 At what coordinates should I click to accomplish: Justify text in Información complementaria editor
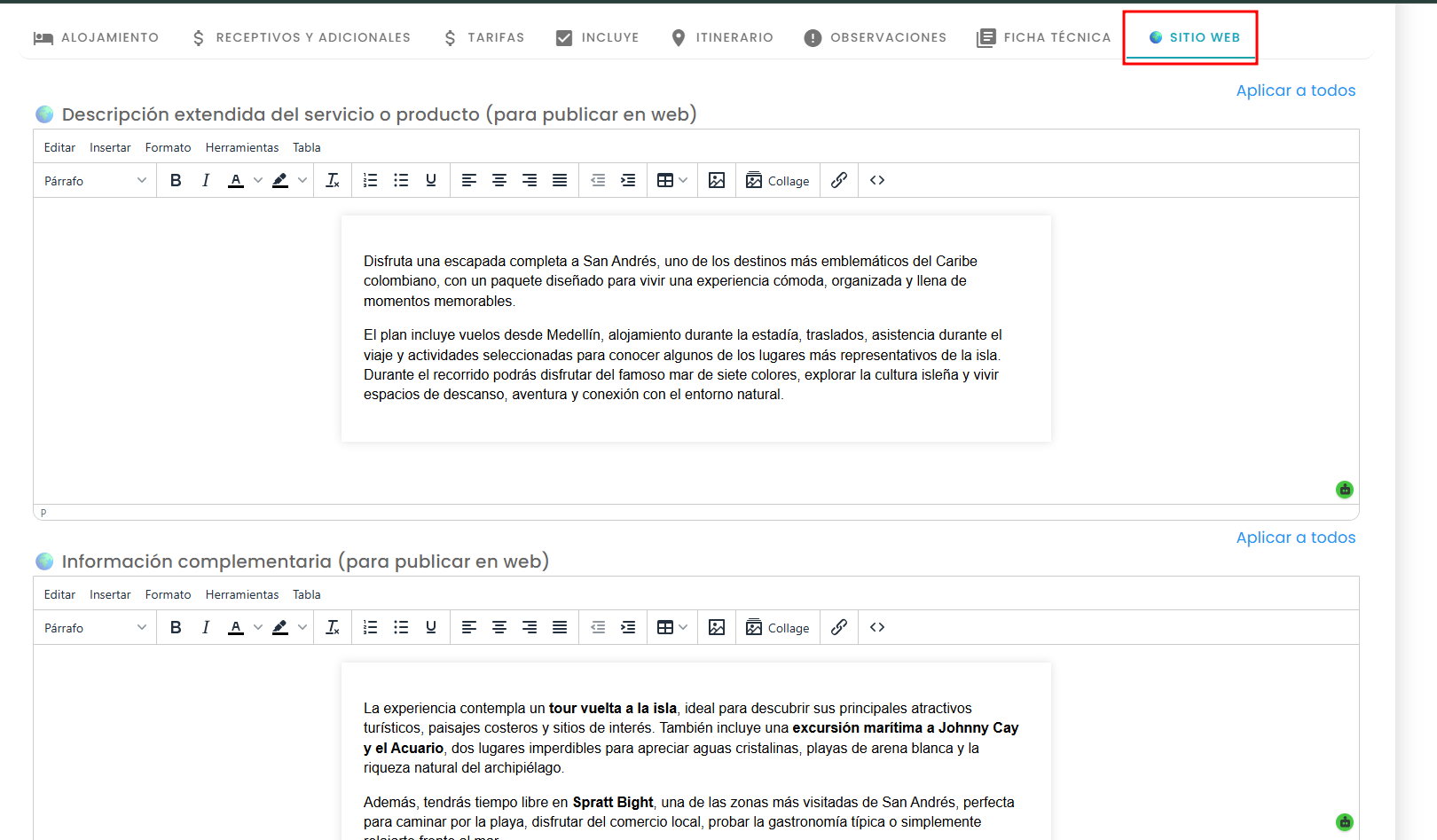click(x=560, y=627)
